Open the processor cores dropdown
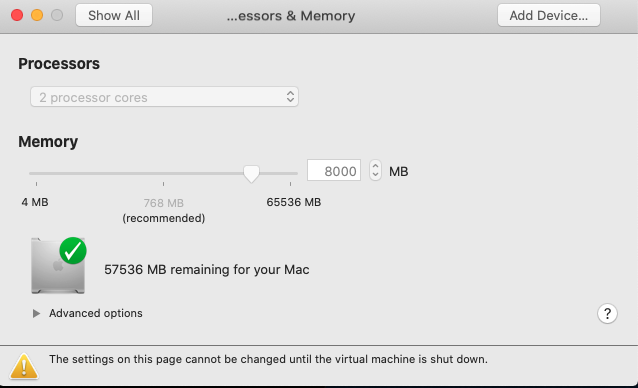This screenshot has width=638, height=388. pyautogui.click(x=164, y=97)
